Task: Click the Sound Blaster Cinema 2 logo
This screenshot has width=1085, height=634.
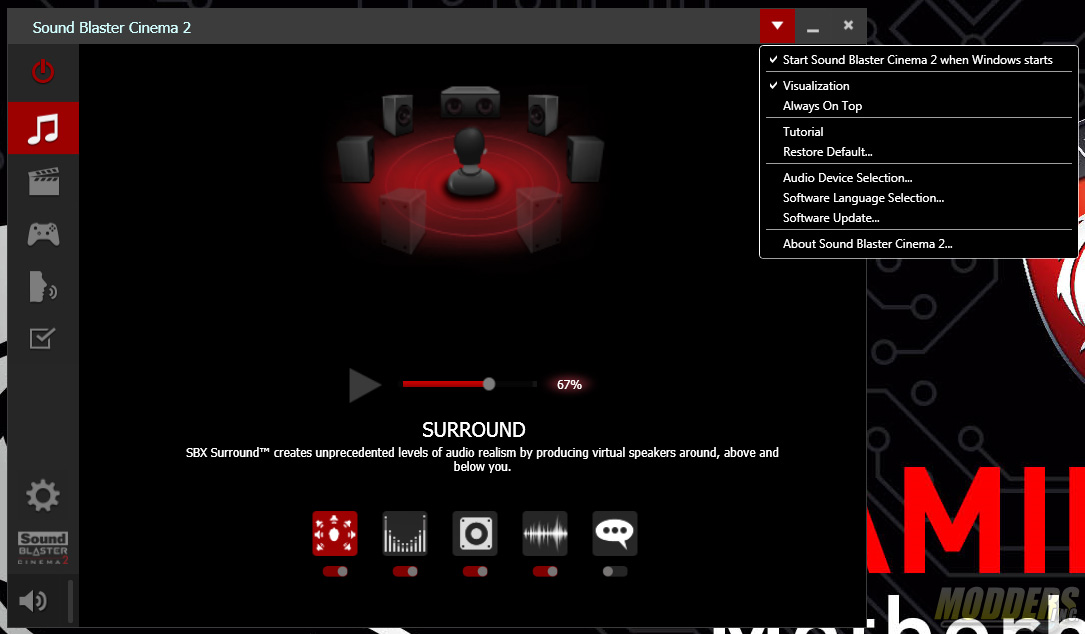Action: [x=43, y=548]
